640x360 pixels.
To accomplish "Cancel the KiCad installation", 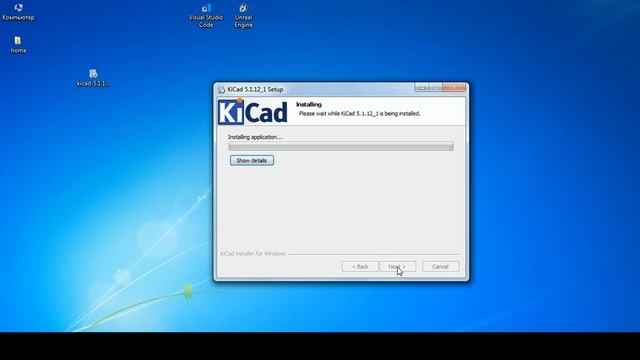I will [x=440, y=267].
